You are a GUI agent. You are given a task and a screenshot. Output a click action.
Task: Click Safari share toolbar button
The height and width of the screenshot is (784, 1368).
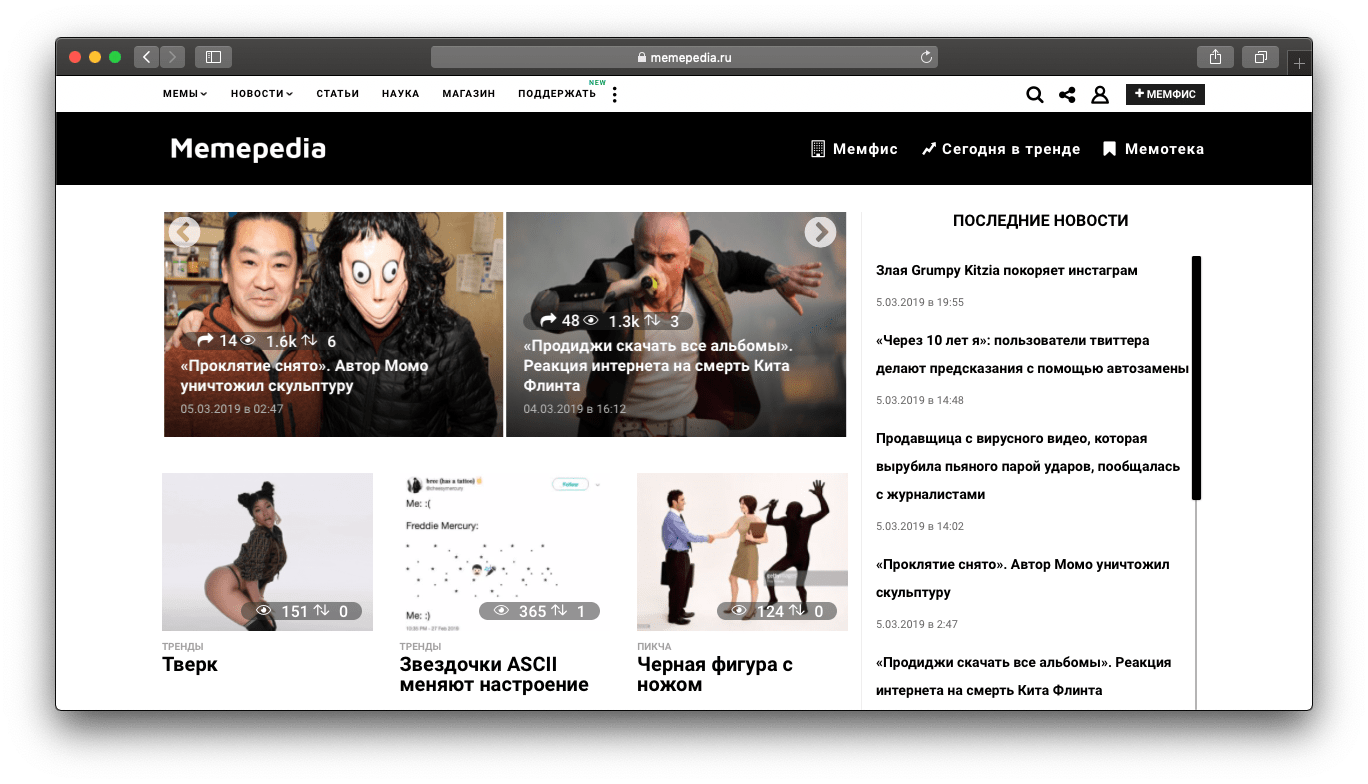tap(1215, 57)
